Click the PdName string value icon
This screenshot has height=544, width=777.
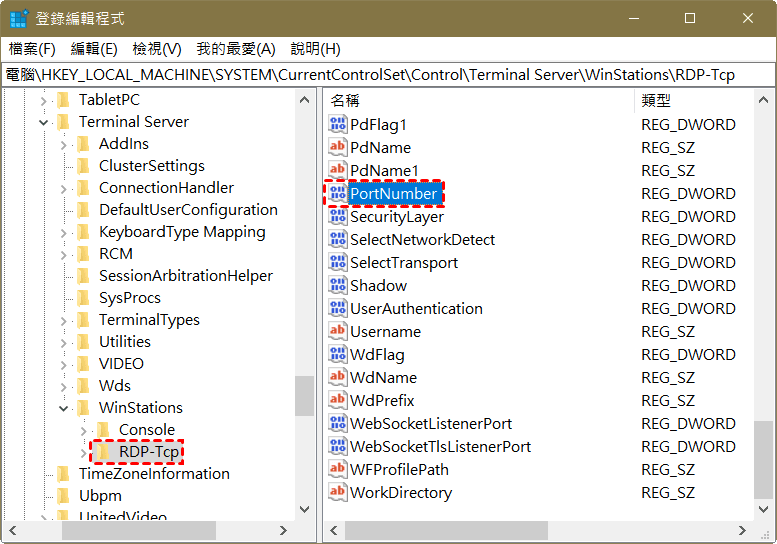337,147
